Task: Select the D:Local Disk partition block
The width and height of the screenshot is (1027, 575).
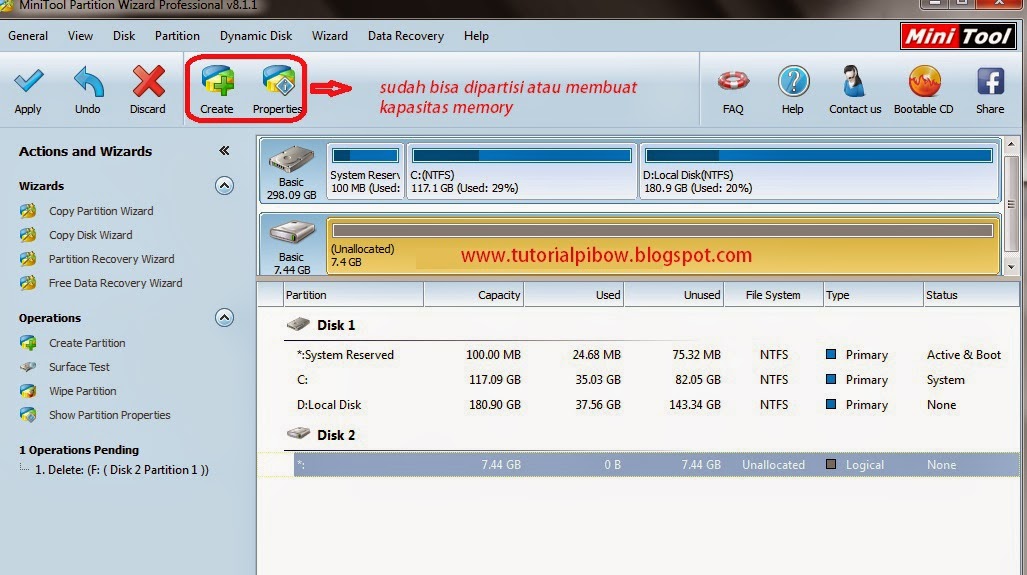Action: (x=819, y=172)
